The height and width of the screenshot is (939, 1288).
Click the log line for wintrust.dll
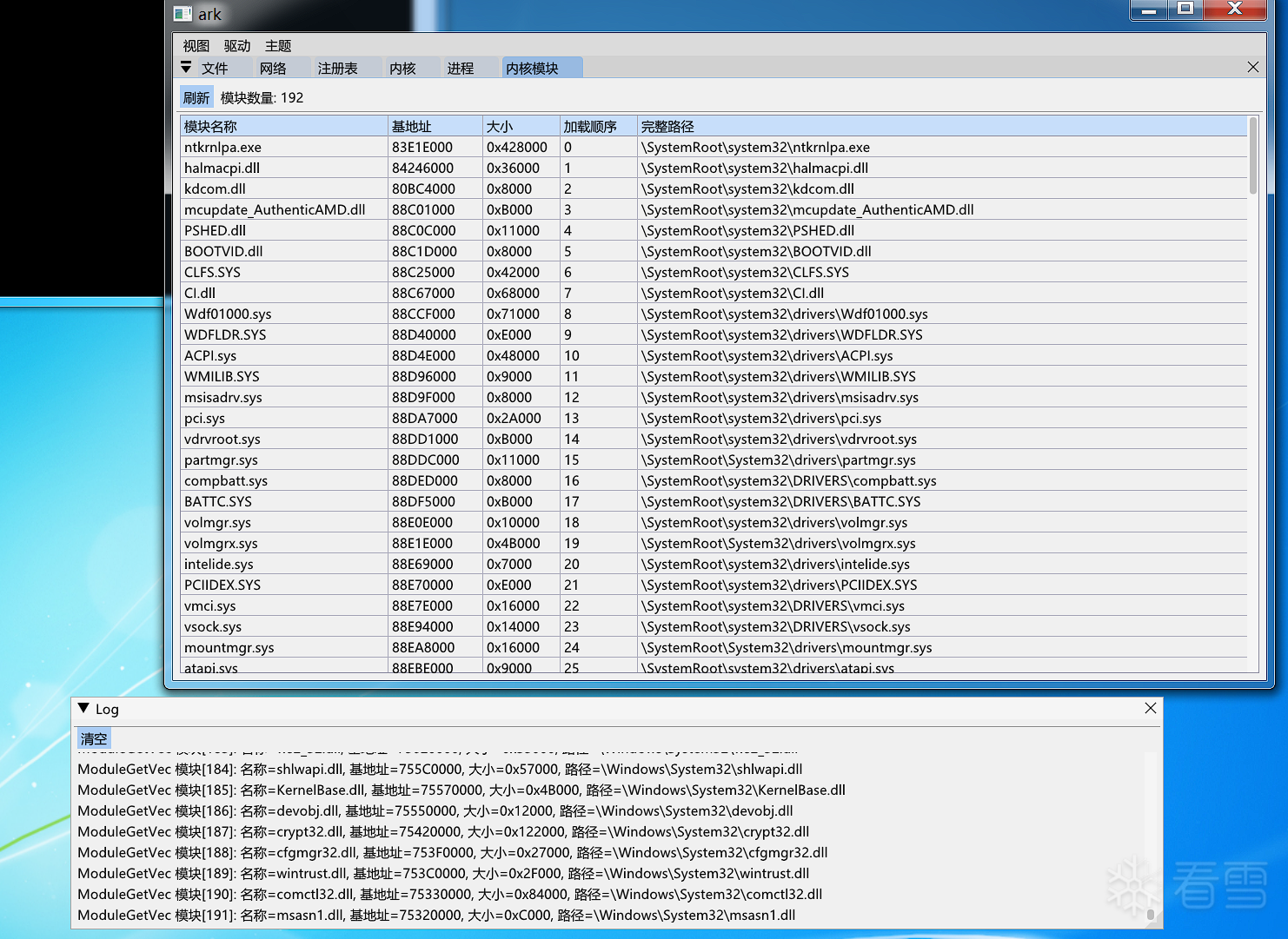pos(443,873)
